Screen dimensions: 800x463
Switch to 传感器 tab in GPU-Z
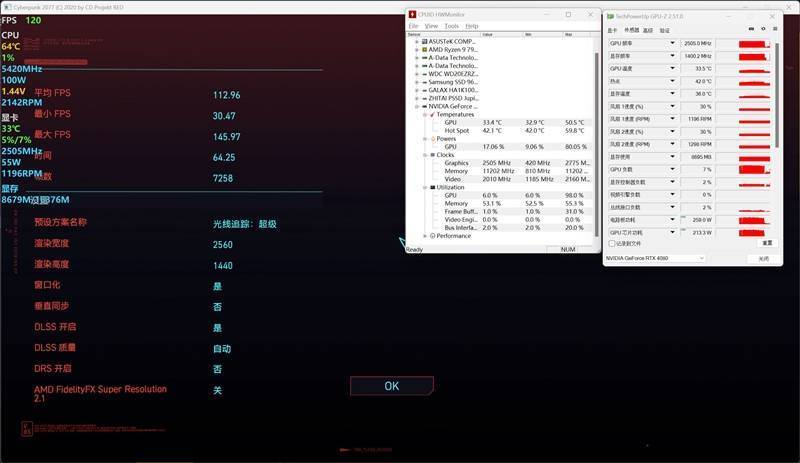(x=632, y=31)
